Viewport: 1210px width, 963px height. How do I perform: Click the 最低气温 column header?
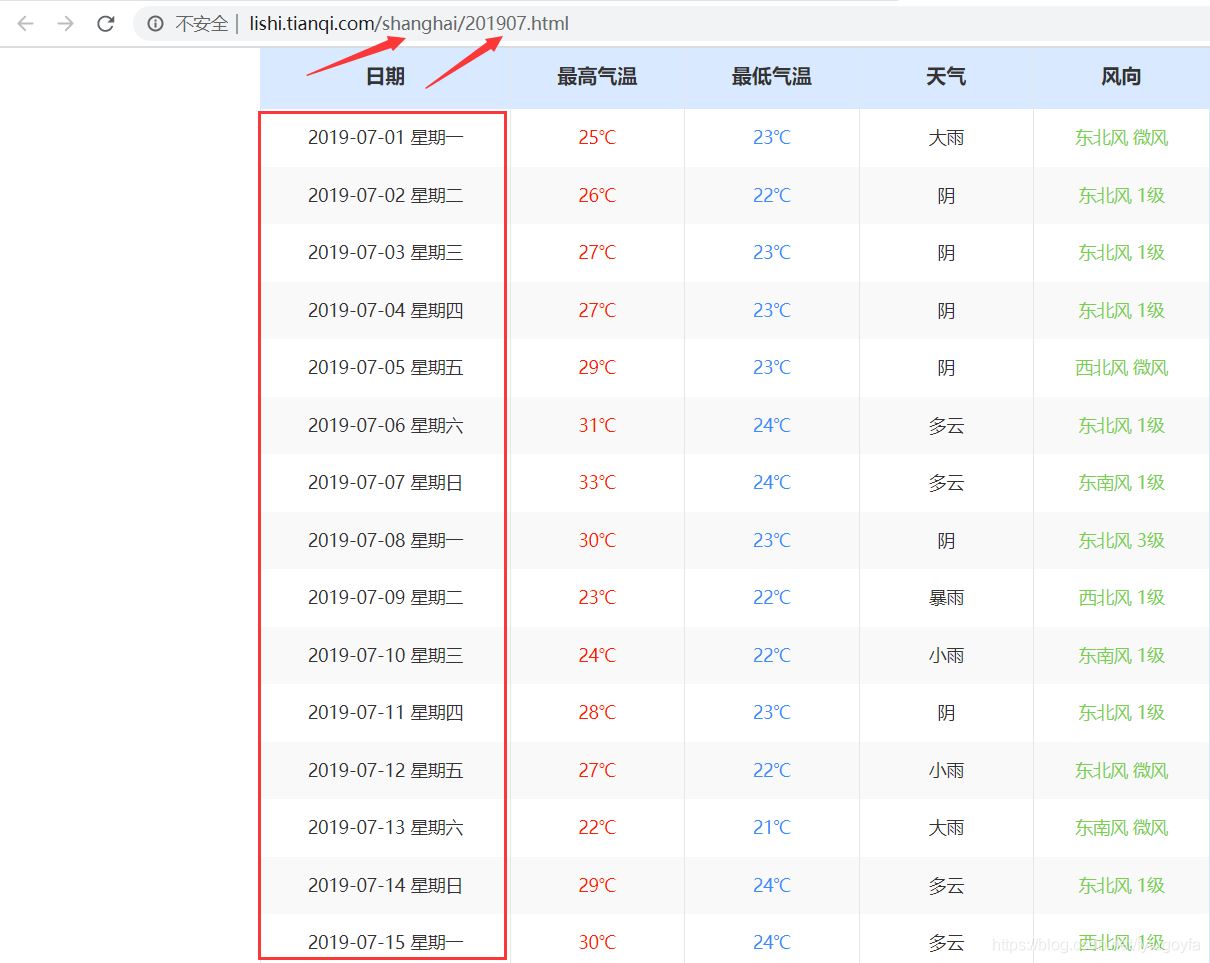click(771, 76)
